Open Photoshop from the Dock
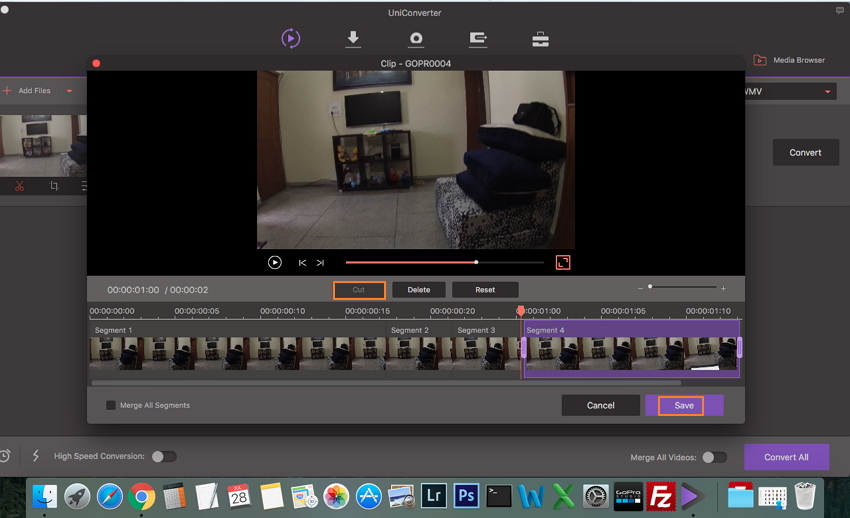850x518 pixels. [466, 496]
